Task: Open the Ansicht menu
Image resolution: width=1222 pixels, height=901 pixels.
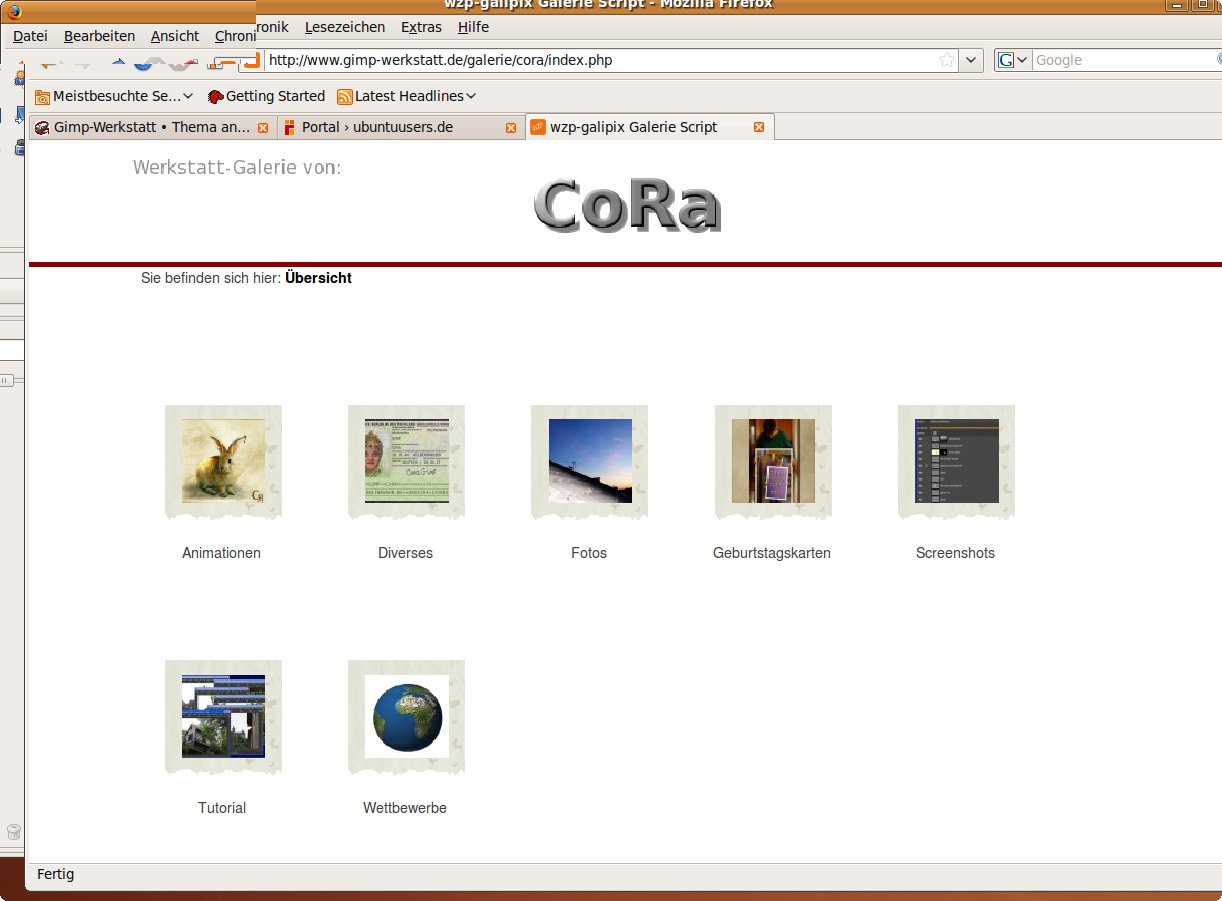Action: (175, 36)
